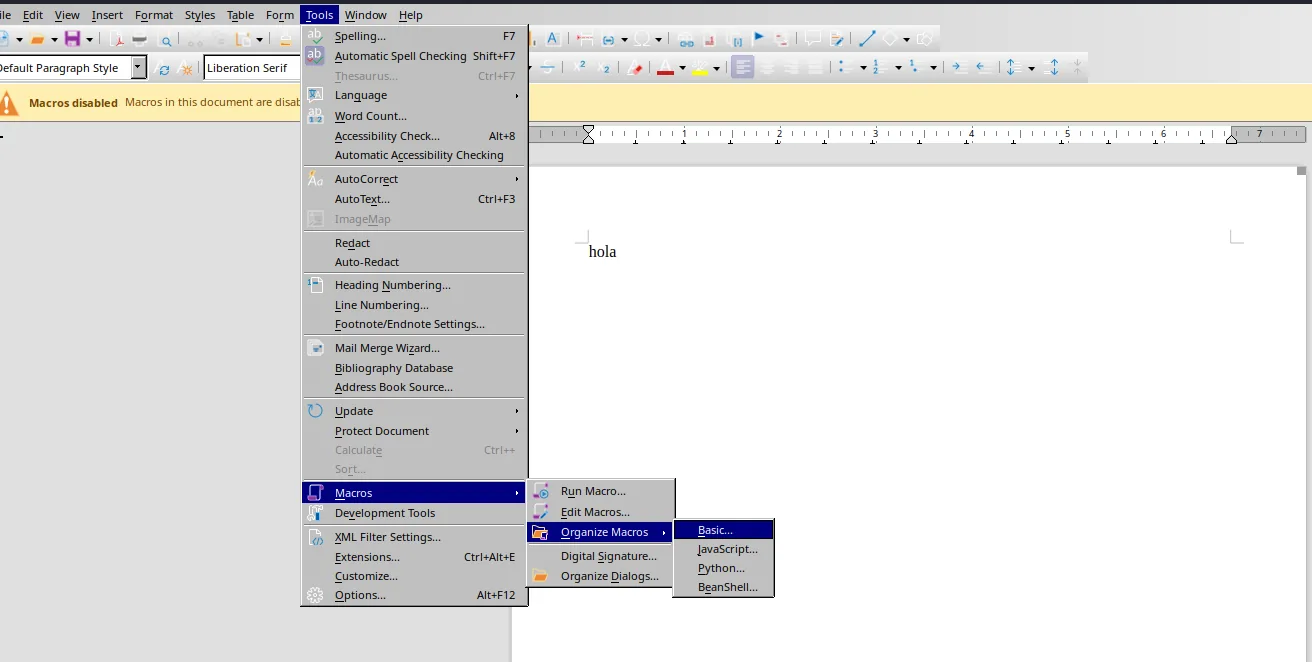1312x662 pixels.
Task: Insert comment speech bubble icon
Action: coord(812,39)
